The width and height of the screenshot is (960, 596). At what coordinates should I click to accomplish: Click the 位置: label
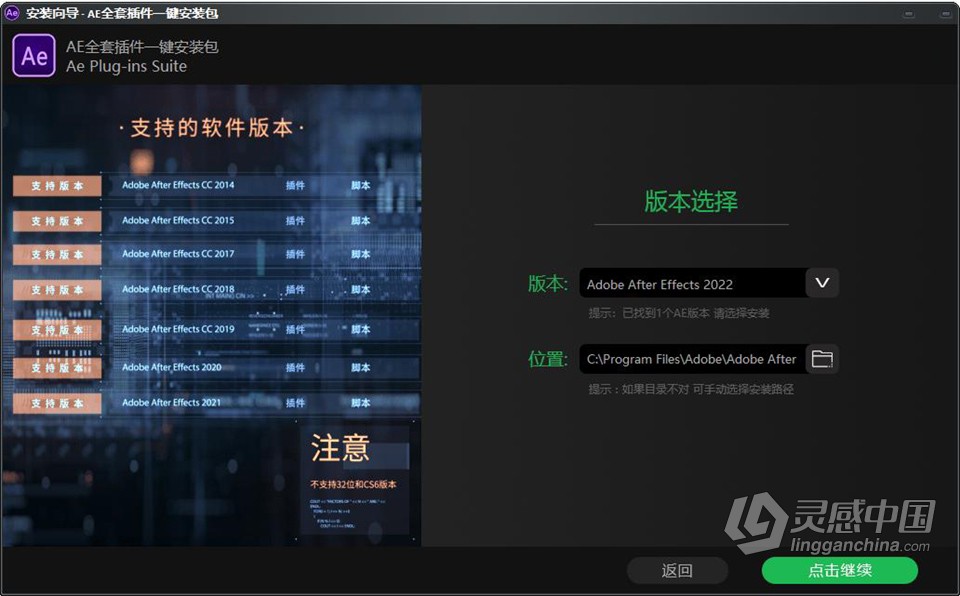(548, 359)
